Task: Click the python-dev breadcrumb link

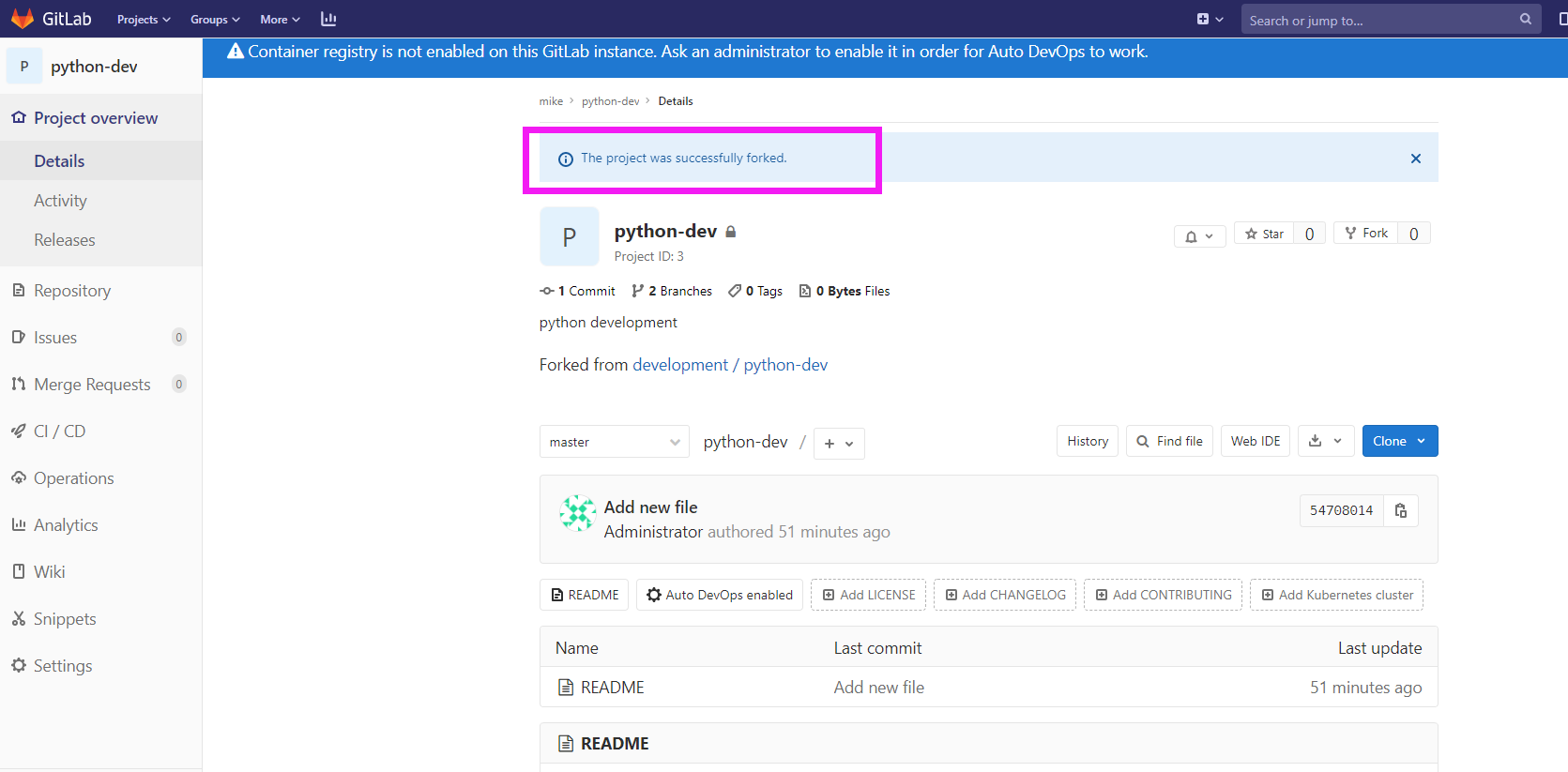Action: point(610,101)
